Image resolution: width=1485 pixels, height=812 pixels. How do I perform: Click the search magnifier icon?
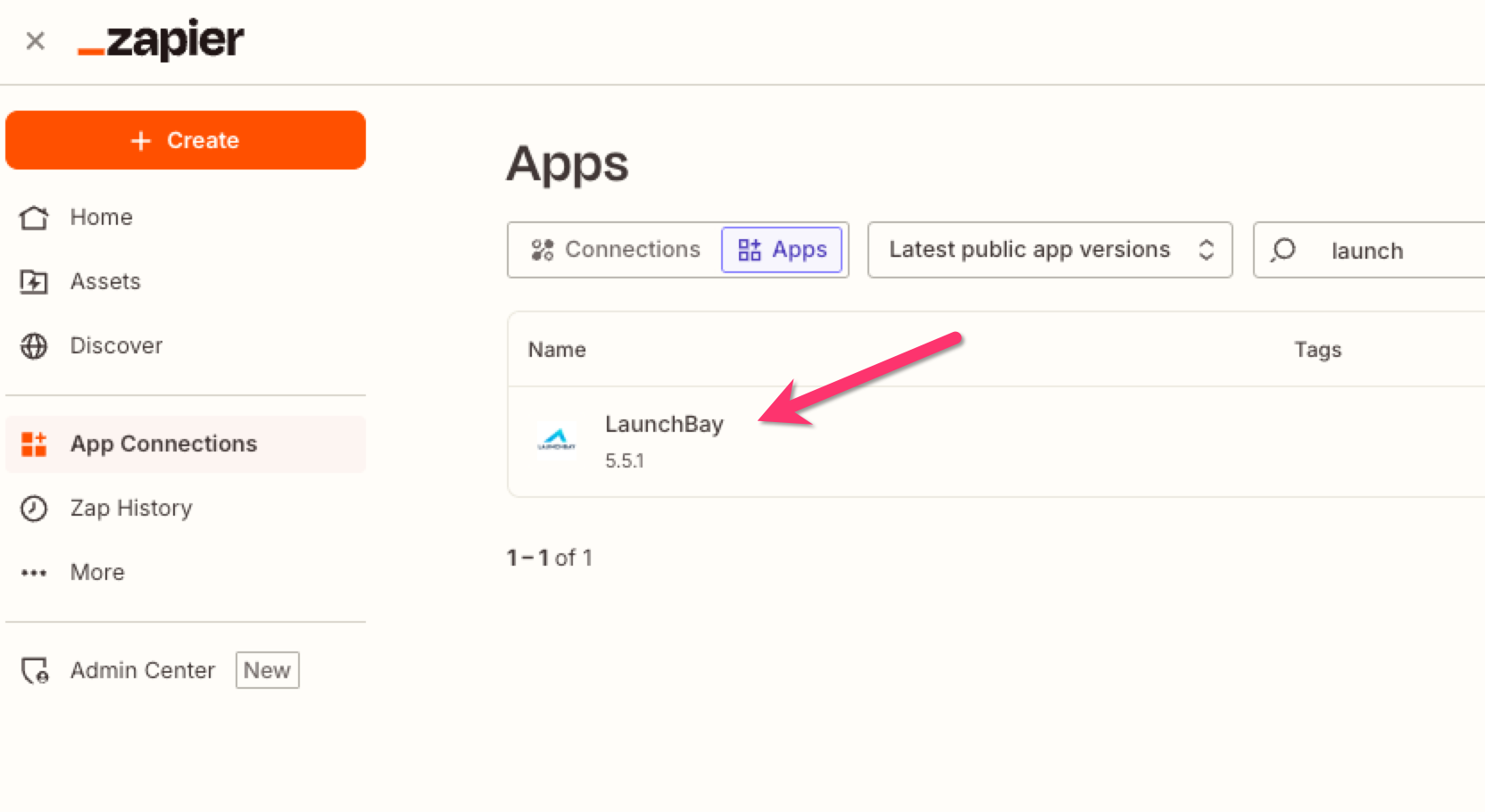[x=1283, y=250]
